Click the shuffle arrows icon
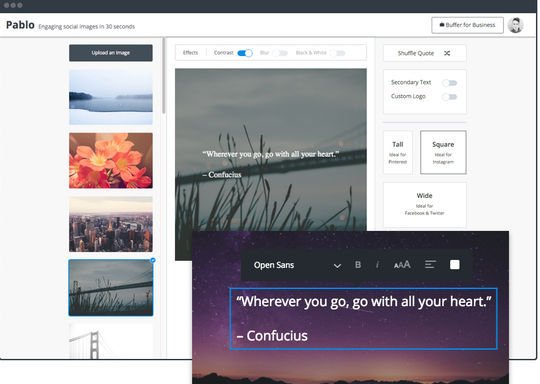This screenshot has height=384, width=540. [x=447, y=53]
